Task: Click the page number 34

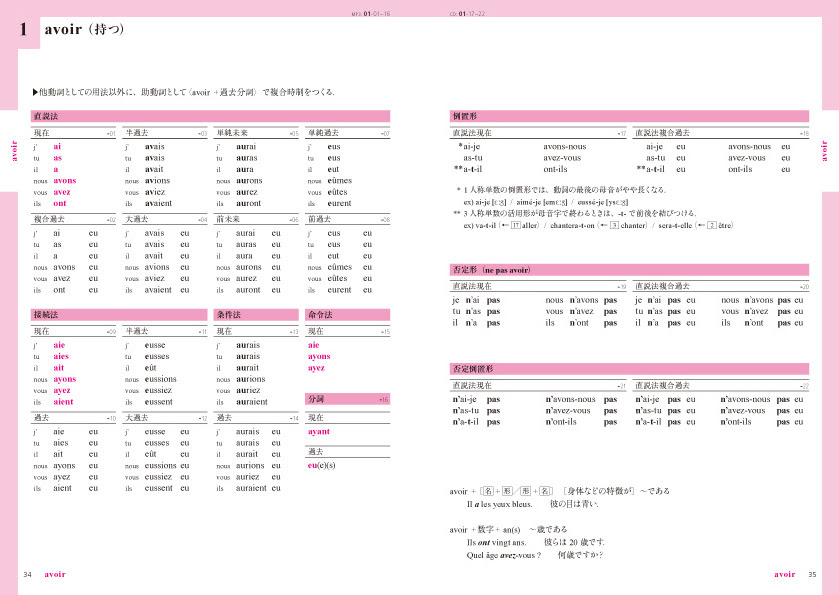Action: (27, 574)
